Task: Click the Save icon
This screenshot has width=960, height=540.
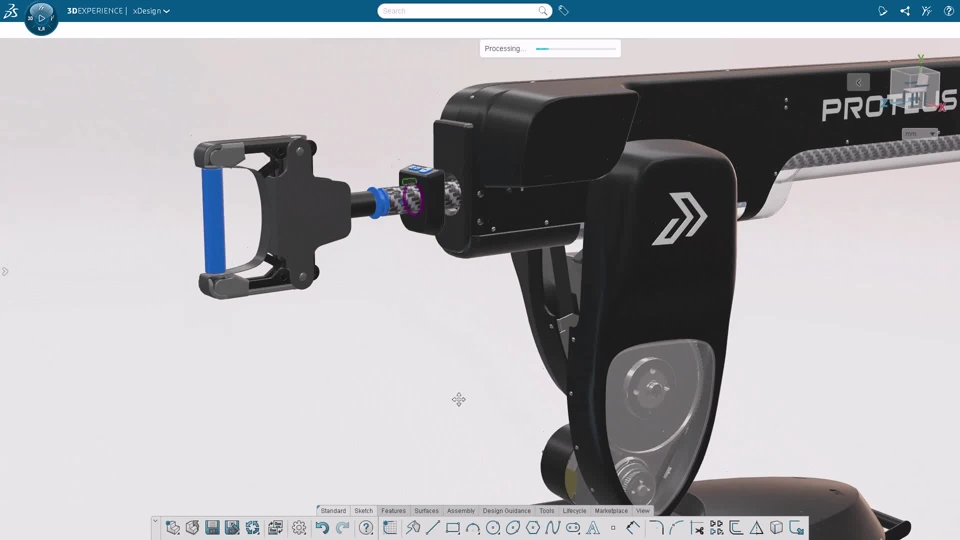Action: (x=212, y=528)
